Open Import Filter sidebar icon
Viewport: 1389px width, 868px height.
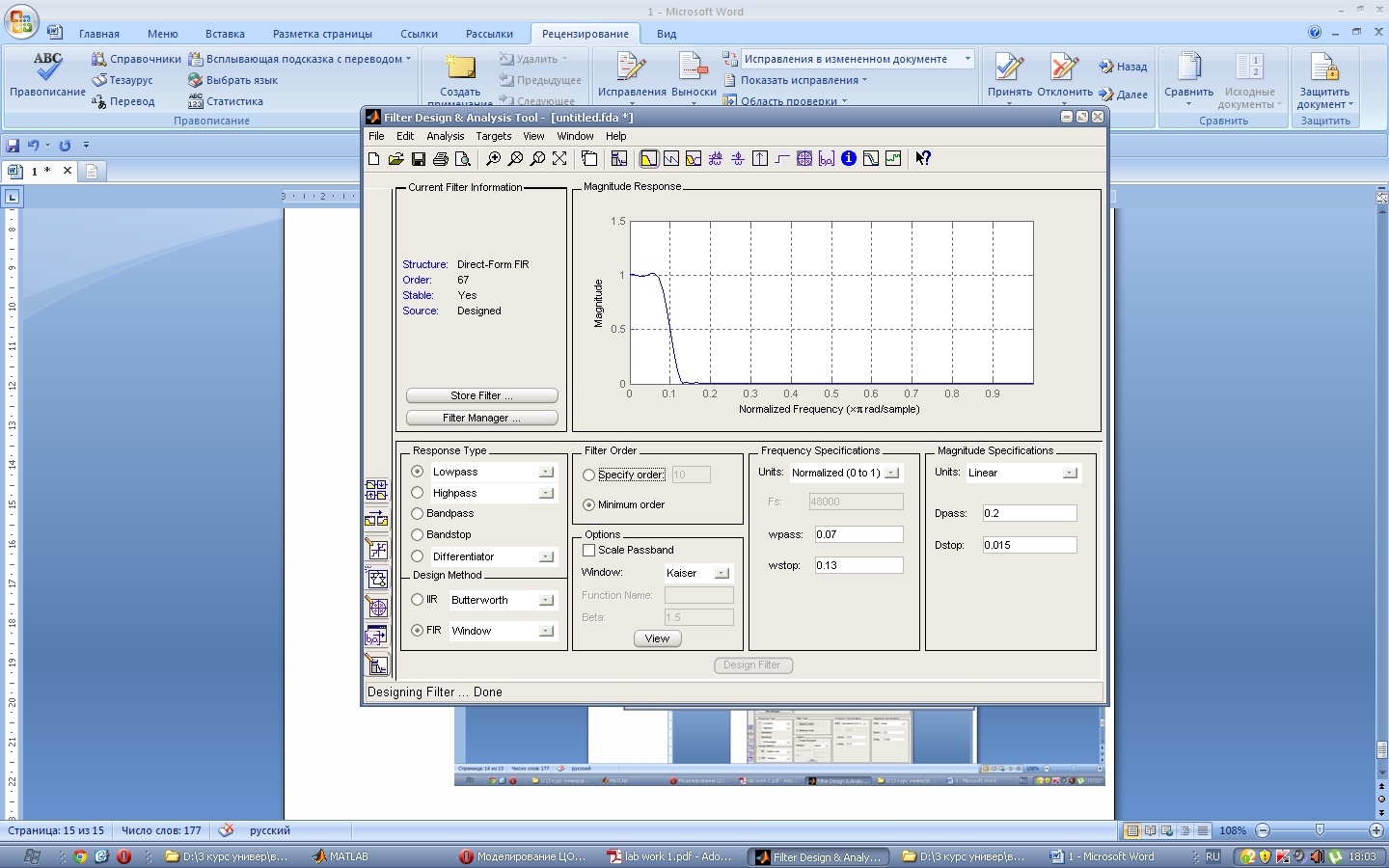(x=376, y=636)
